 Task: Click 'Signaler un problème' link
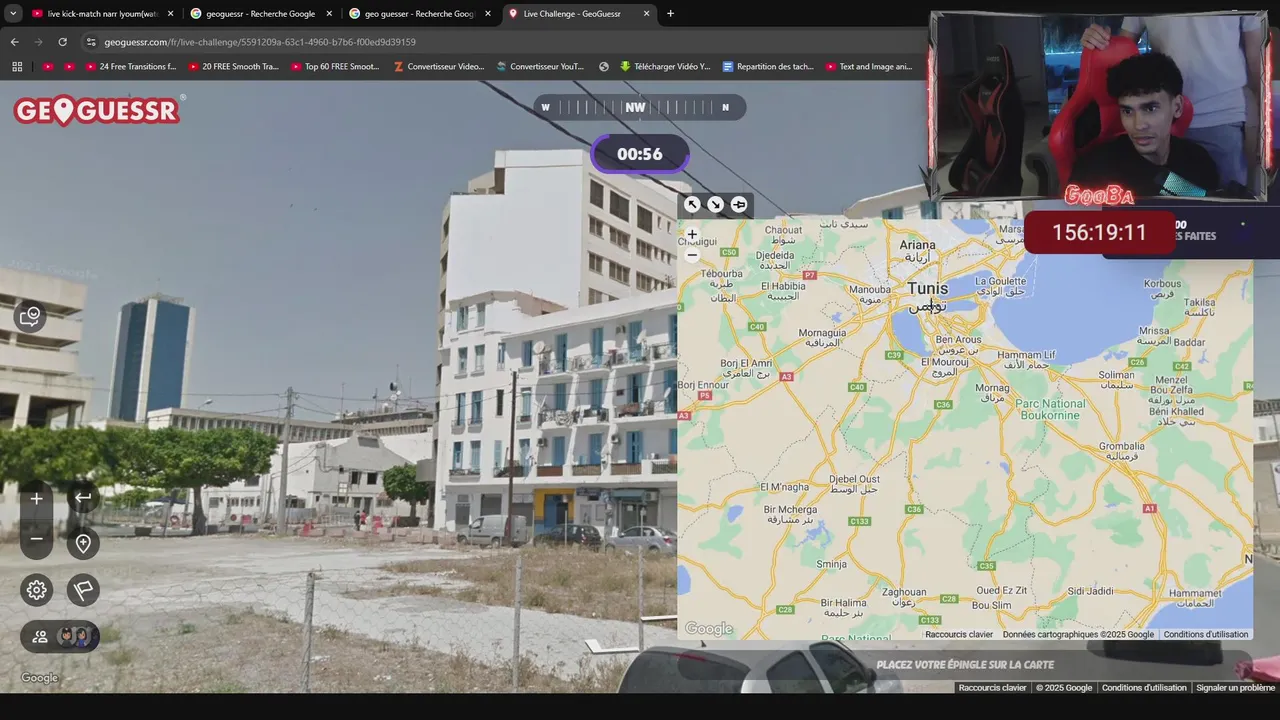[1235, 688]
